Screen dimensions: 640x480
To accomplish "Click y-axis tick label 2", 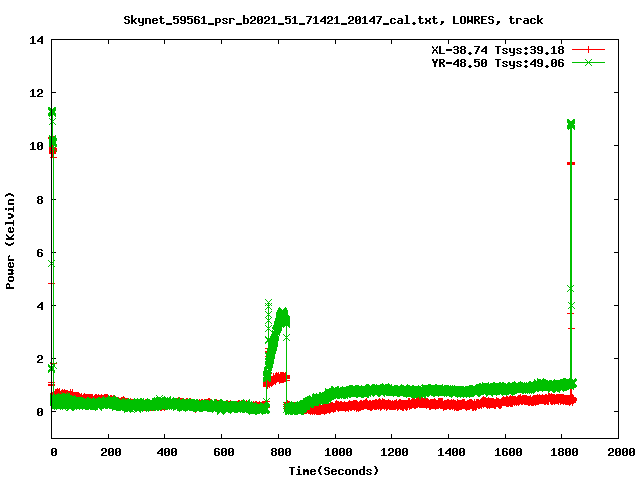I will click(x=40, y=359).
